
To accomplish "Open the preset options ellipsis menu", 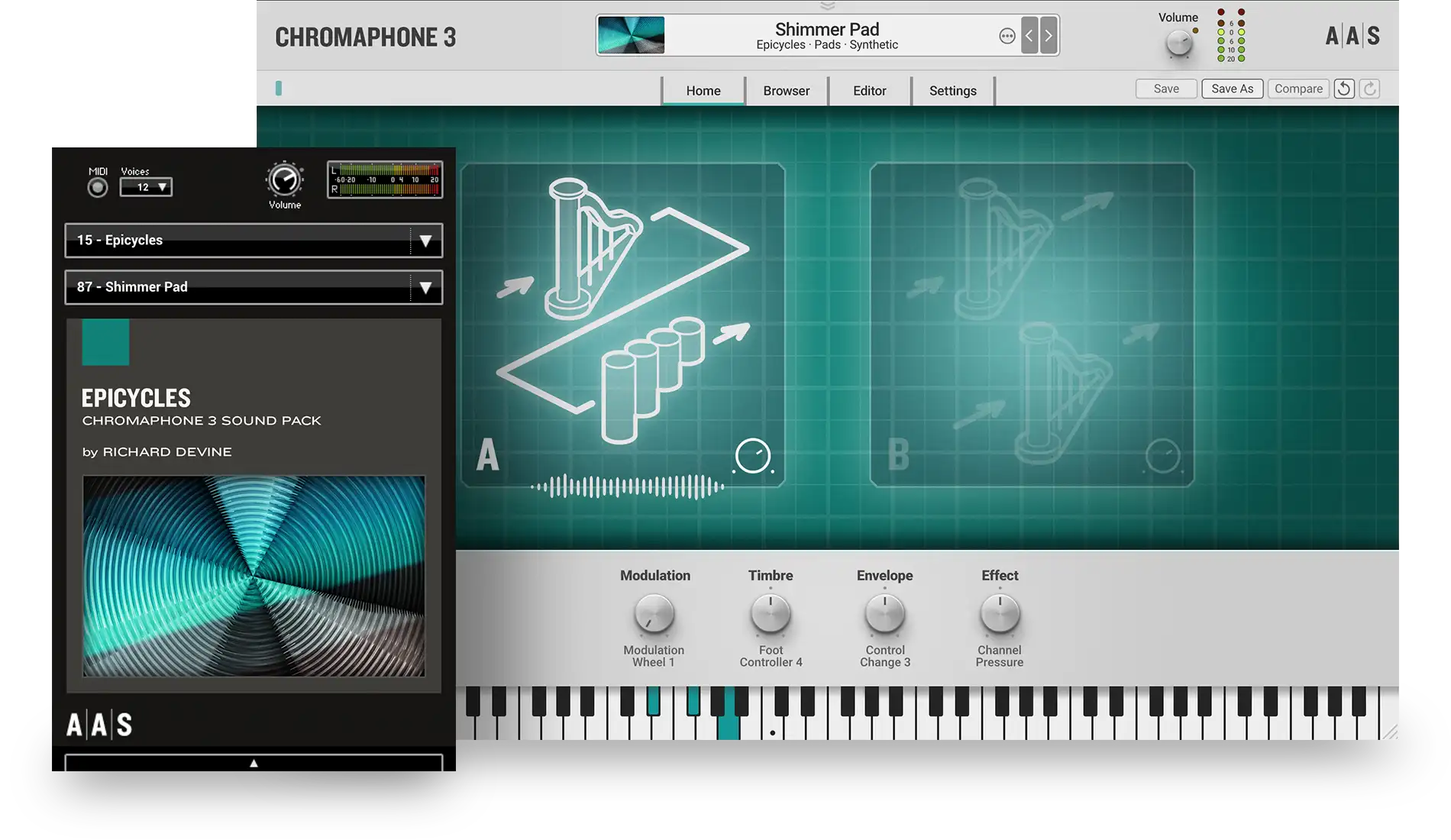I will click(x=1007, y=36).
